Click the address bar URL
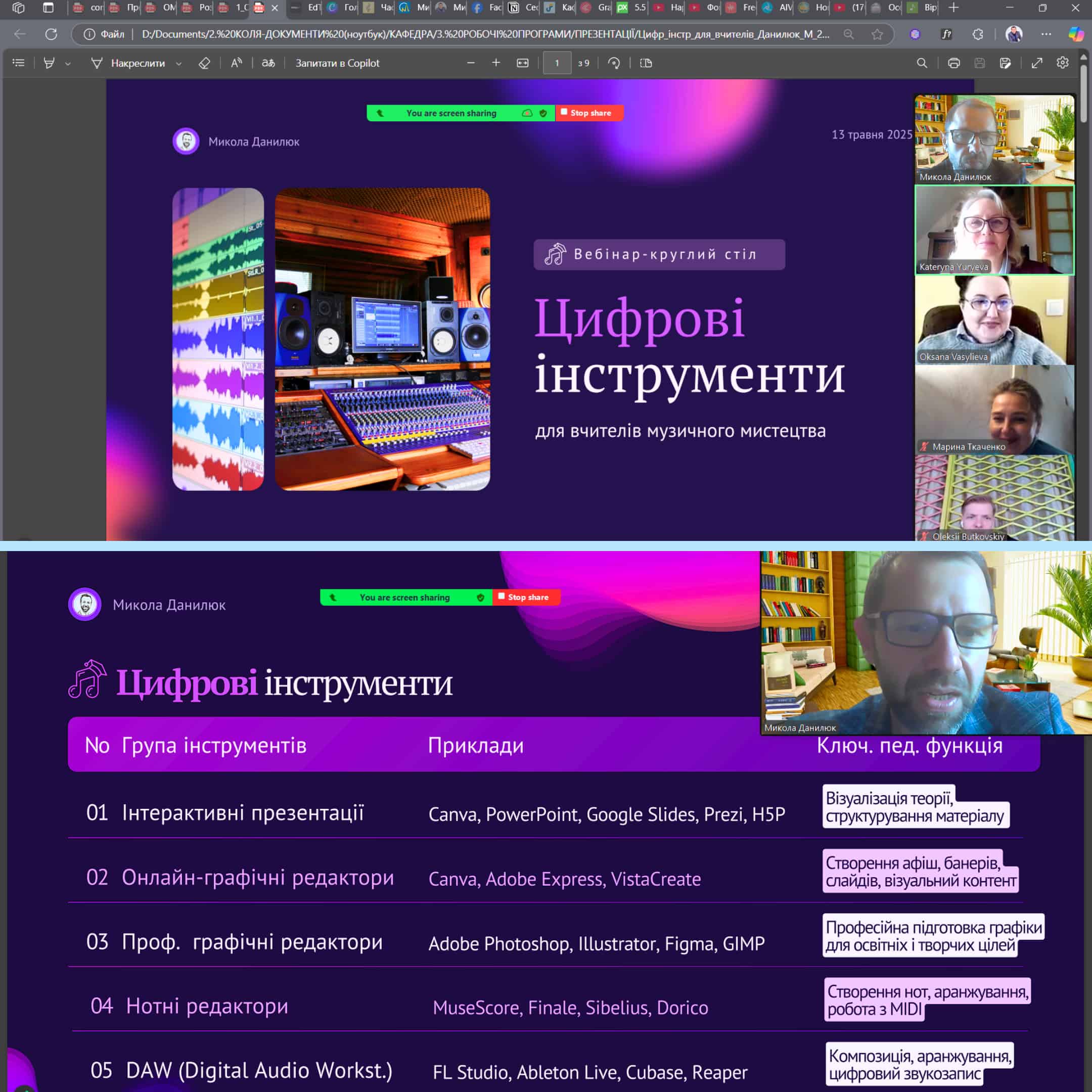Image resolution: width=1092 pixels, height=1092 pixels. pos(485,34)
